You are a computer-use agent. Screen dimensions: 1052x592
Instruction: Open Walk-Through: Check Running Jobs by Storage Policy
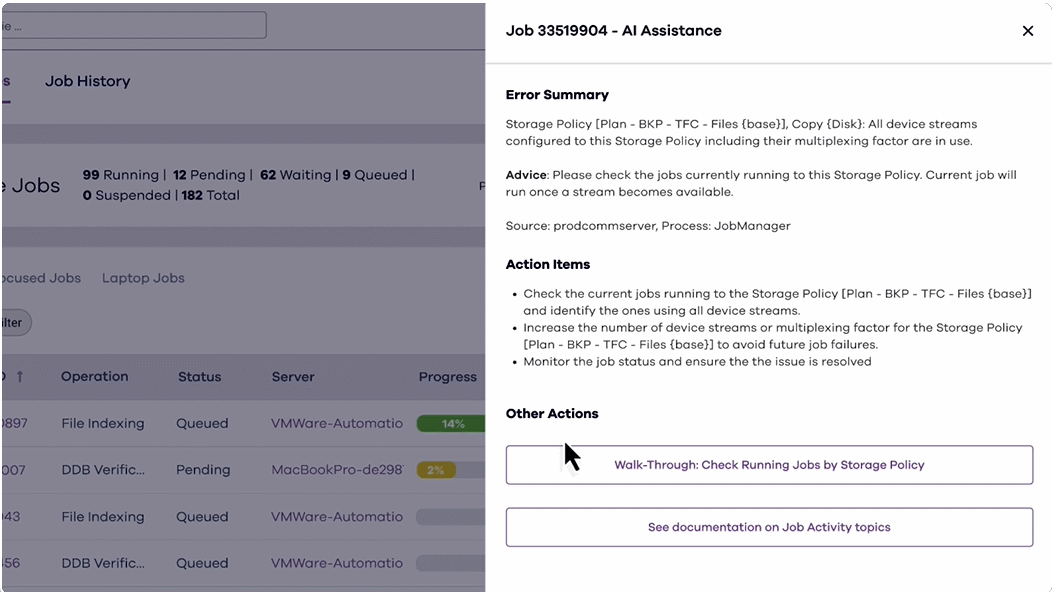(x=769, y=464)
